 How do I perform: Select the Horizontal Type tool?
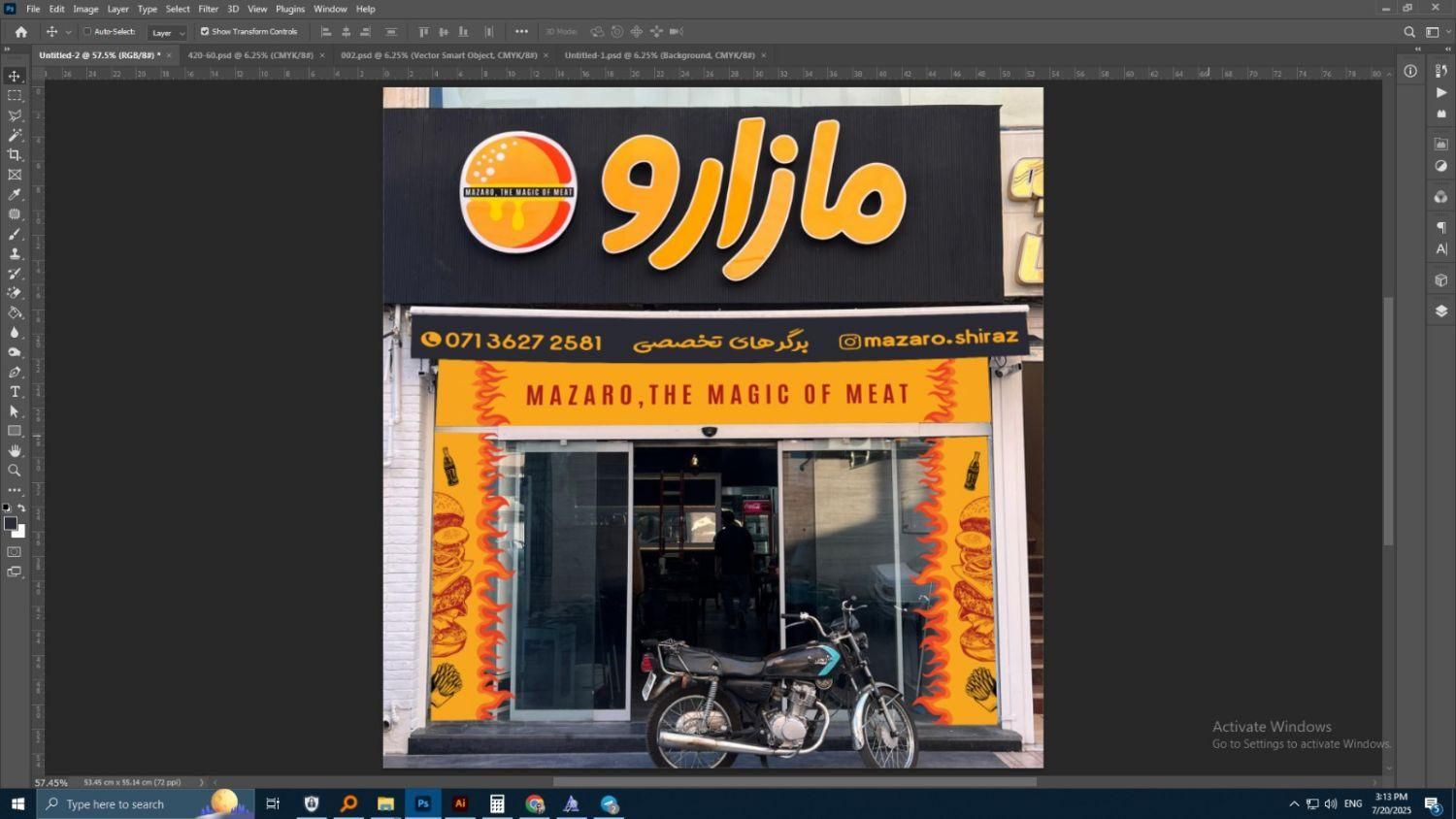[15, 392]
